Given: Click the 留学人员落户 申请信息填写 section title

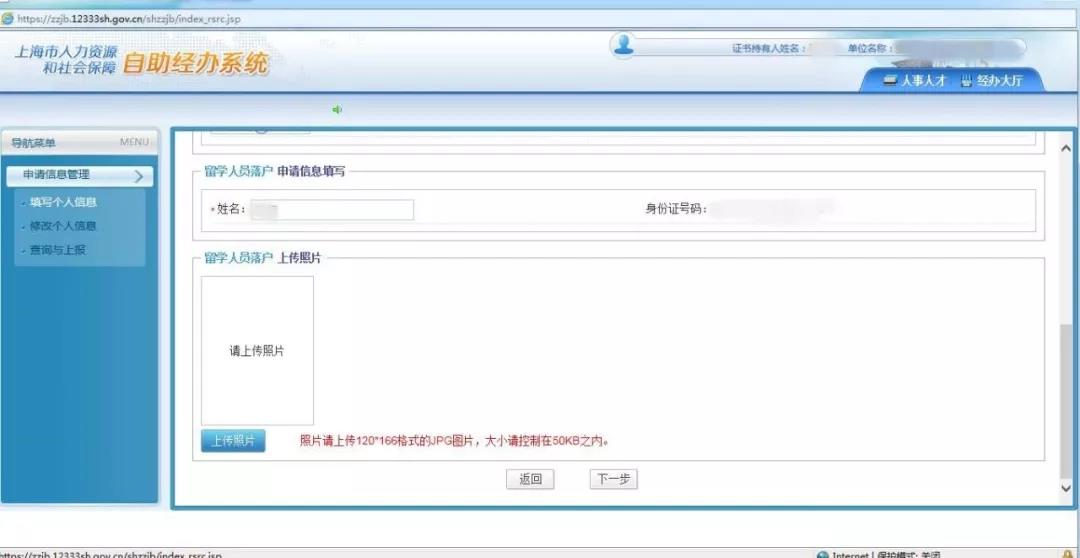Looking at the screenshot, I should 275,172.
